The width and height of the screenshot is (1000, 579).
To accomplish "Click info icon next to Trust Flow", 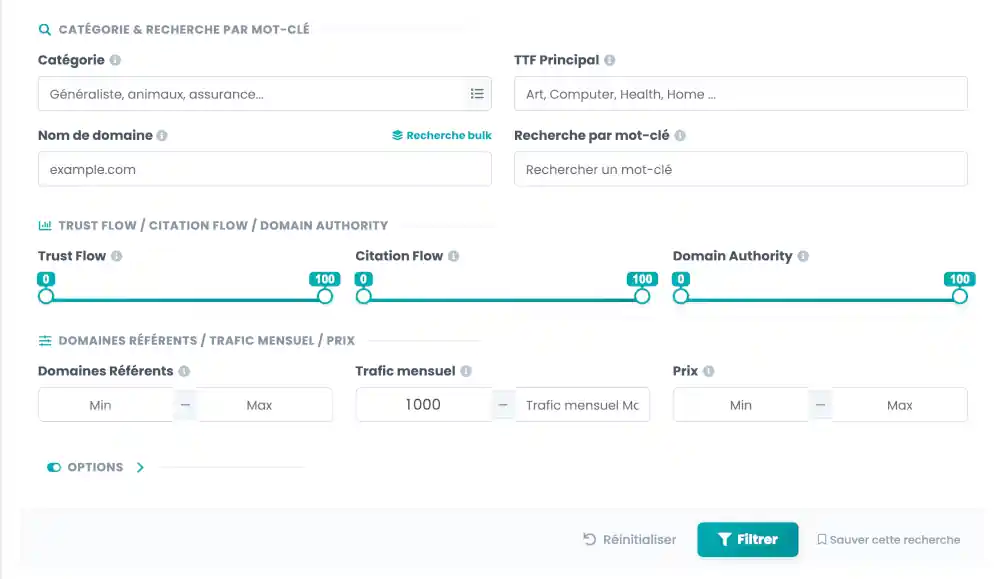I will tap(116, 256).
